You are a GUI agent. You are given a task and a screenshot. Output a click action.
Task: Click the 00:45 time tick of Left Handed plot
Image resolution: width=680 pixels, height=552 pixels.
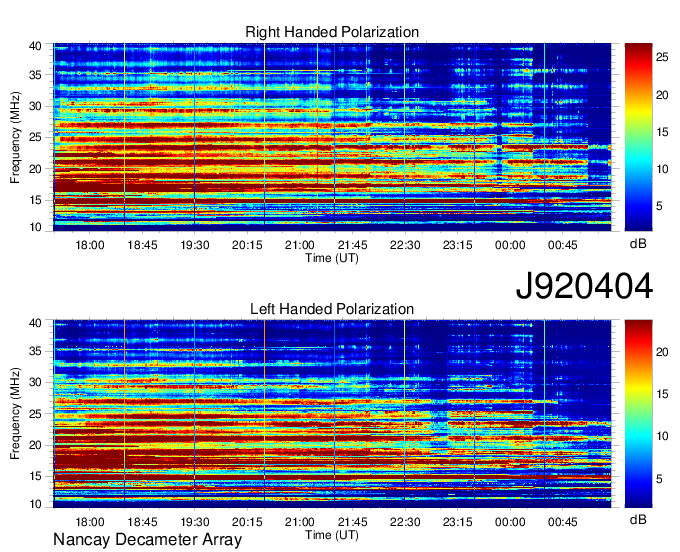pos(562,522)
